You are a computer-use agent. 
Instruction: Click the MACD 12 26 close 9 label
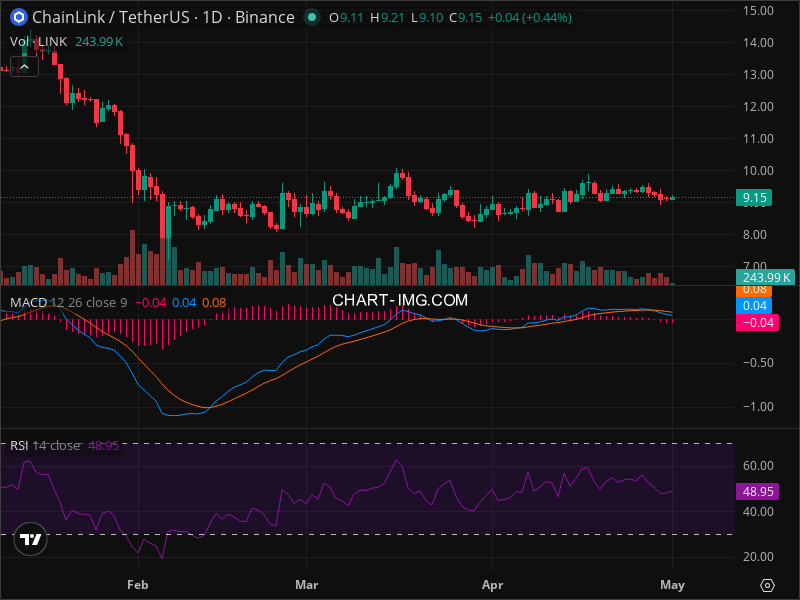[68, 303]
